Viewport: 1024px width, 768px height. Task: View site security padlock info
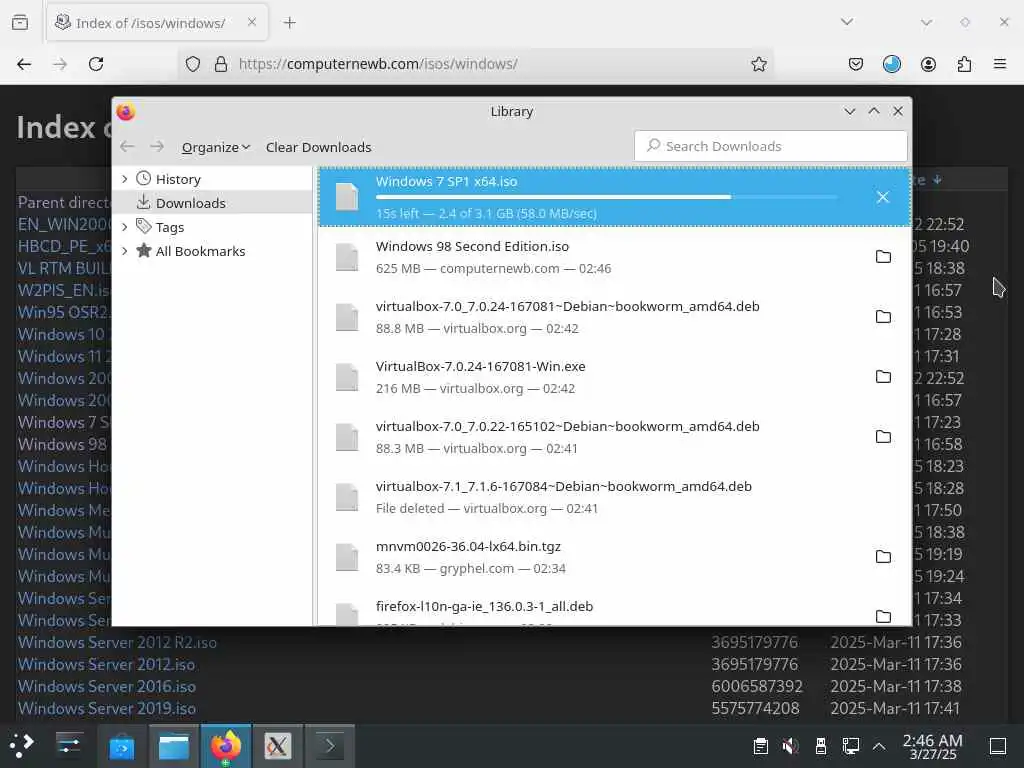(221, 64)
